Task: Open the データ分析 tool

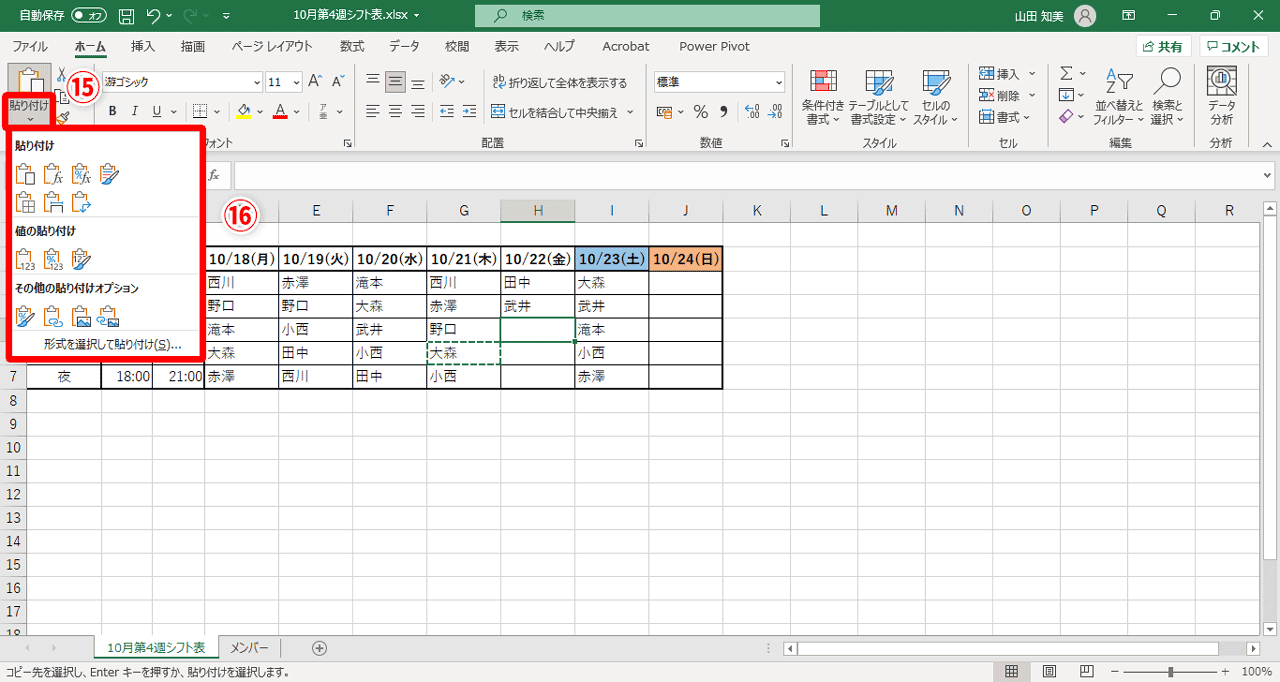Action: point(1221,96)
